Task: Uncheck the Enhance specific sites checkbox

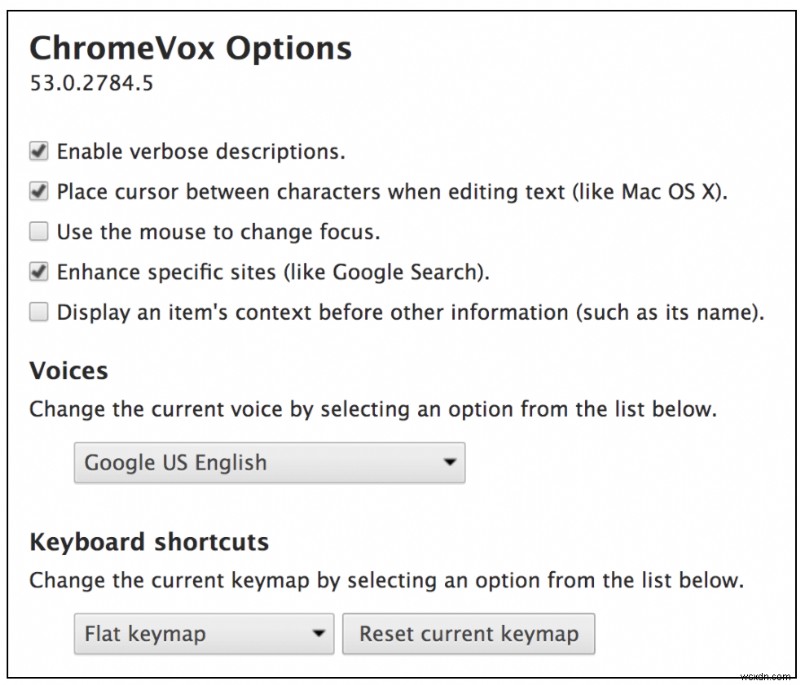Action: click(39, 271)
